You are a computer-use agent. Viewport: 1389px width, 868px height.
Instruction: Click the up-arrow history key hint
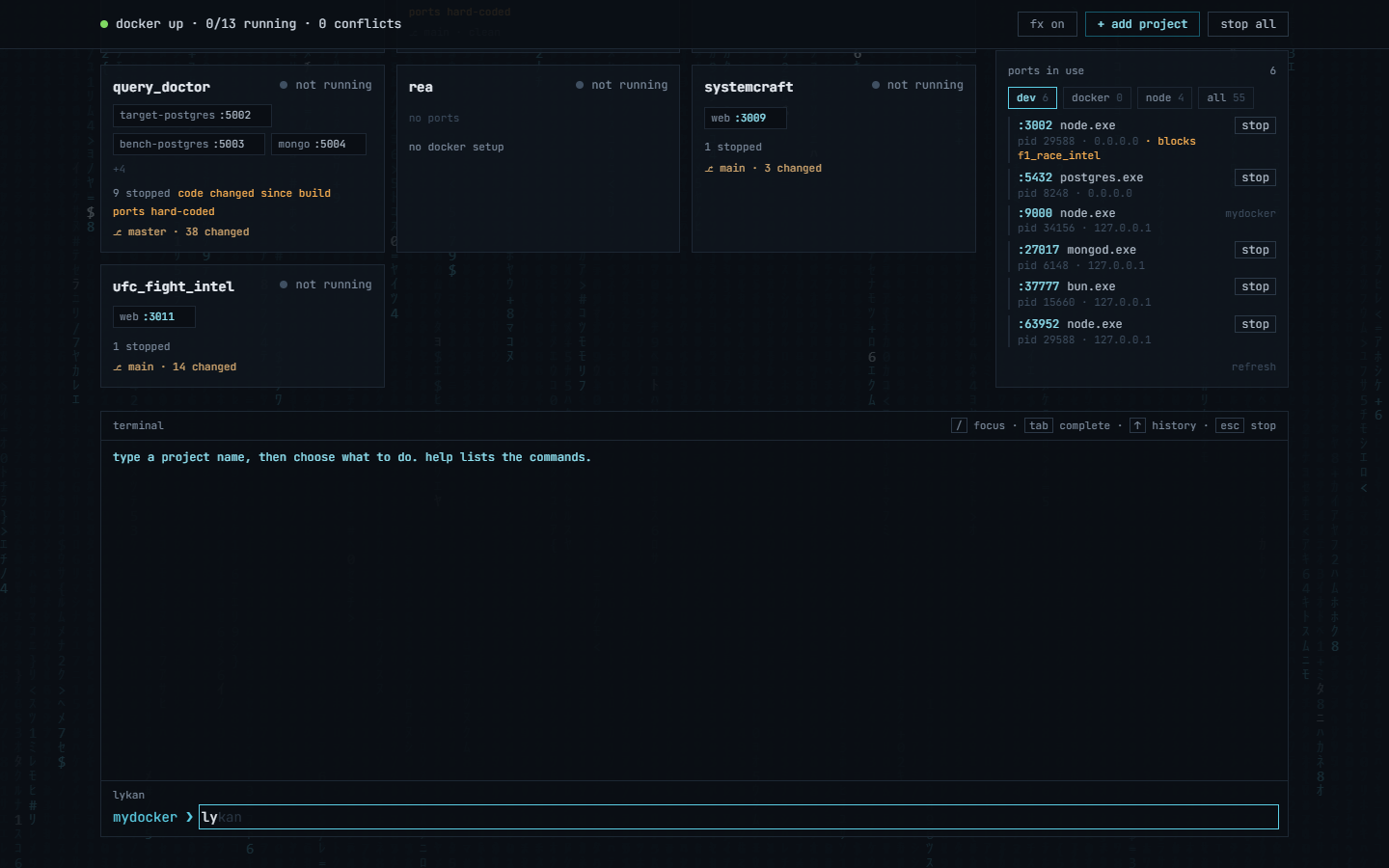tap(1137, 425)
